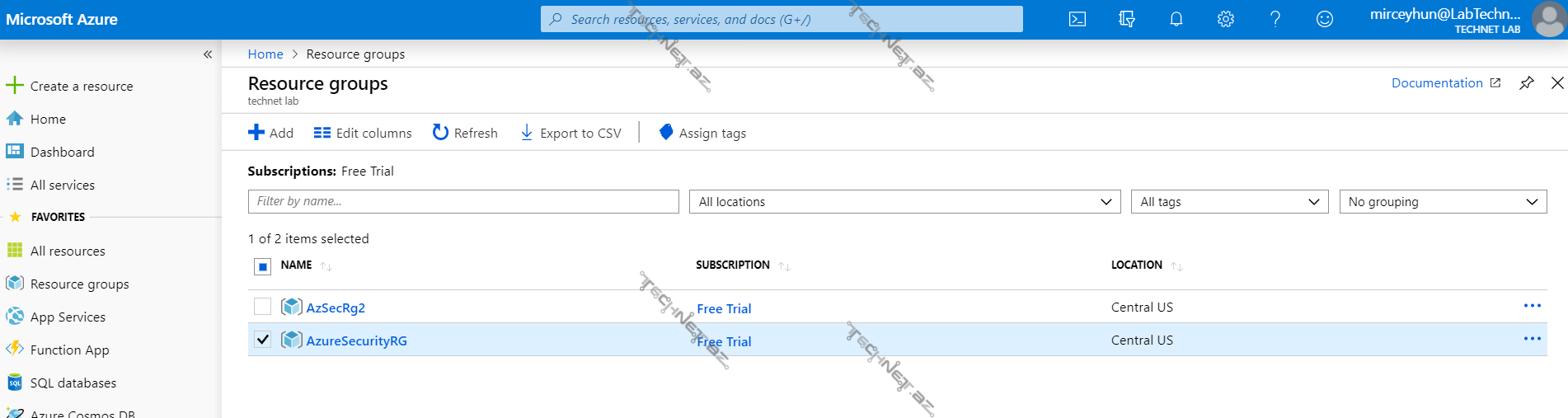The height and width of the screenshot is (418, 1568).
Task: Click the NAME column header text
Action: tap(296, 265)
